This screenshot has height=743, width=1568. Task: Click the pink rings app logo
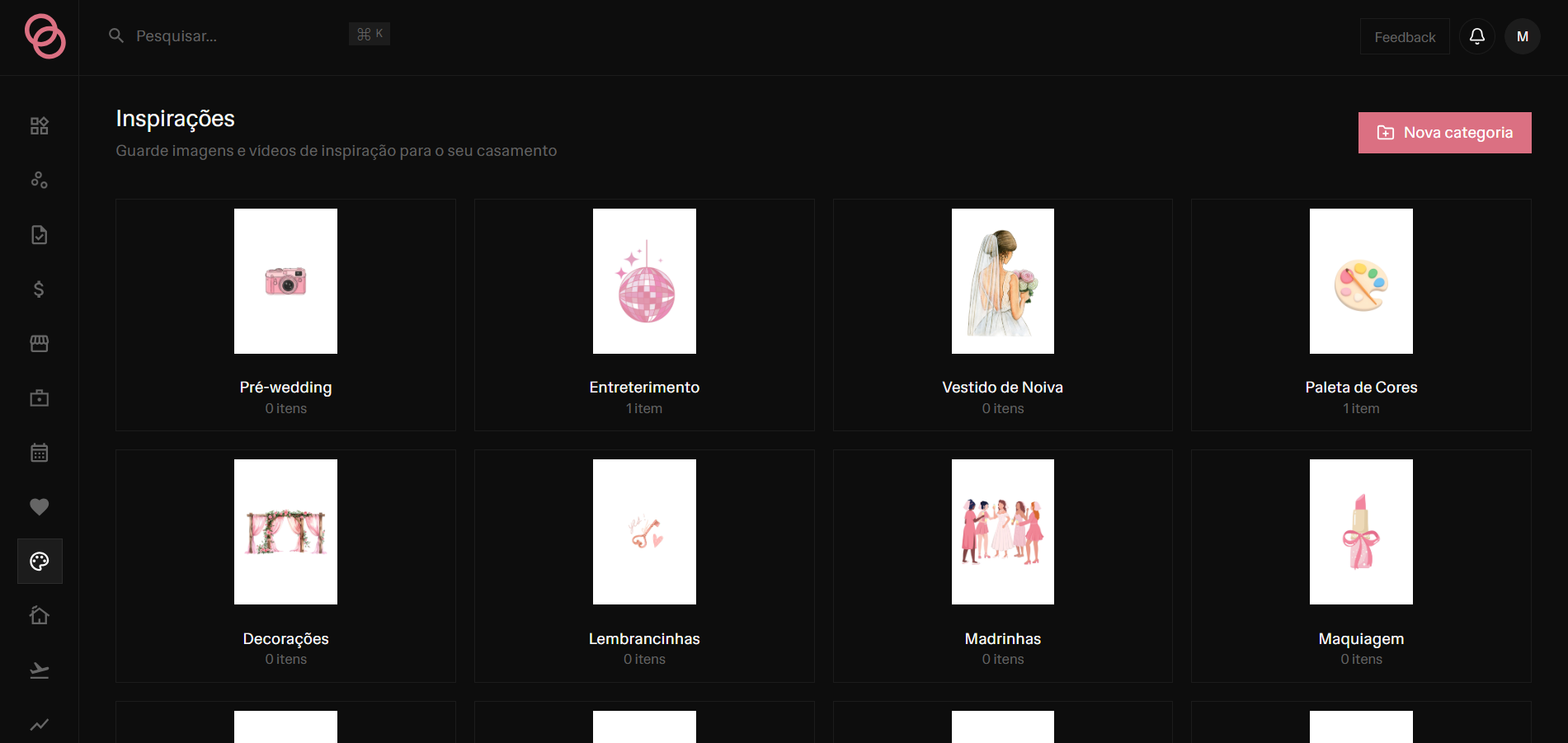[45, 36]
